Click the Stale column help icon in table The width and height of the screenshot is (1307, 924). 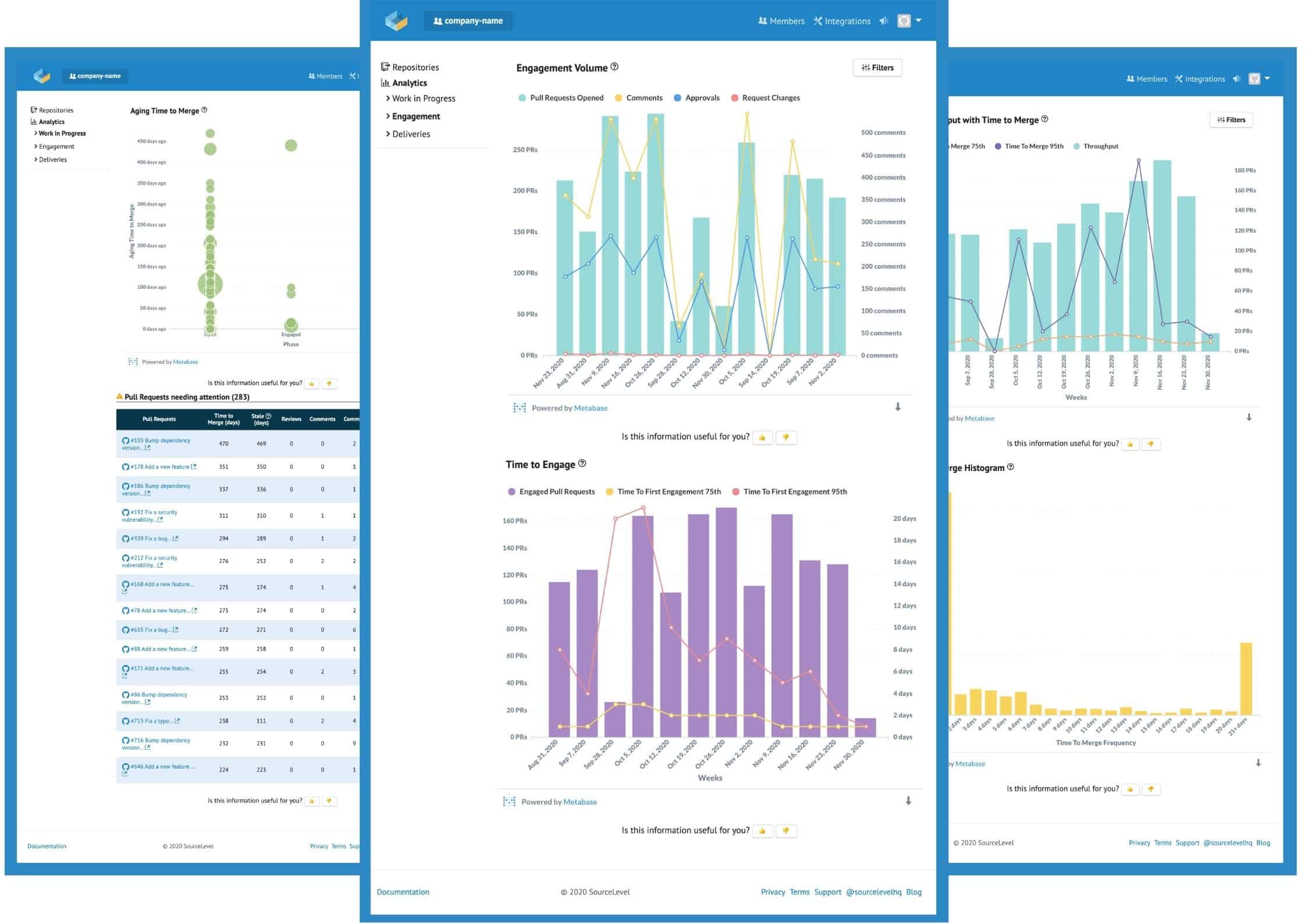coord(268,416)
